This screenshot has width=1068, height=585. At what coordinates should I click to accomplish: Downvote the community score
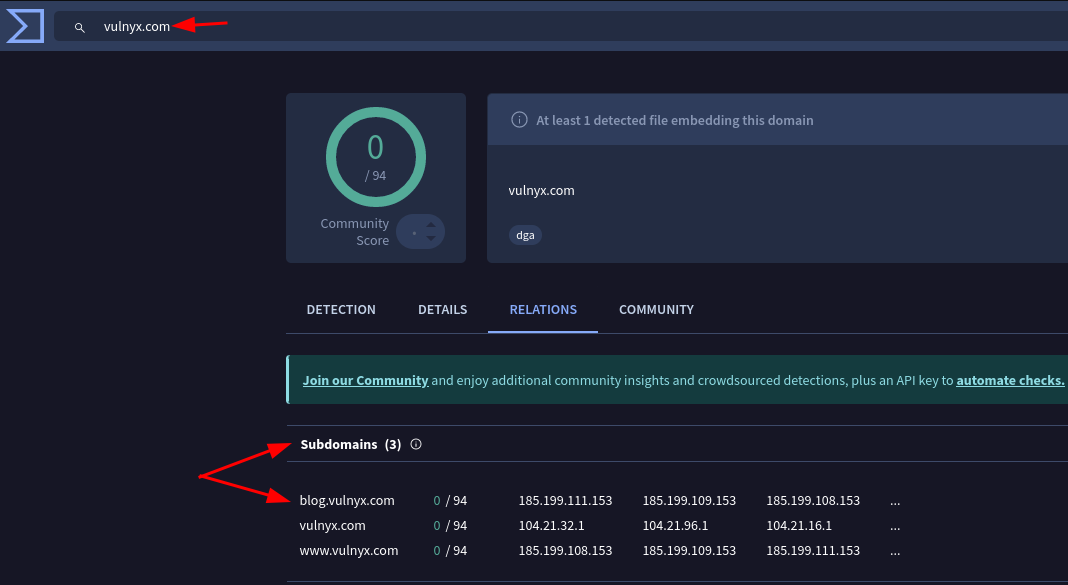(431, 239)
